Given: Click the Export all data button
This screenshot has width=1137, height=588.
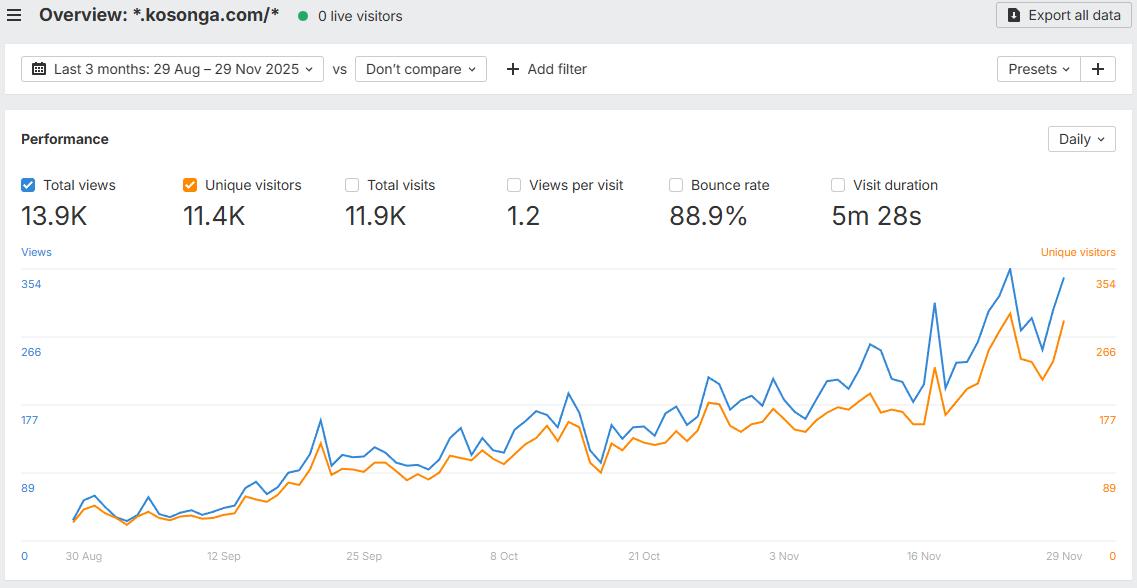Looking at the screenshot, I should 1064,15.
